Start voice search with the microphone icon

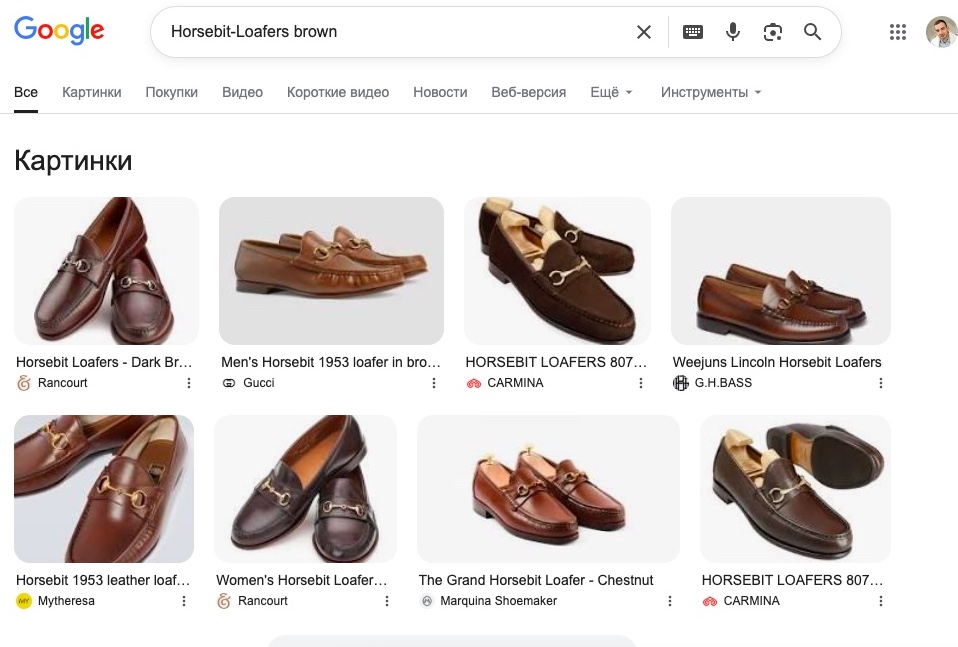pyautogui.click(x=733, y=32)
